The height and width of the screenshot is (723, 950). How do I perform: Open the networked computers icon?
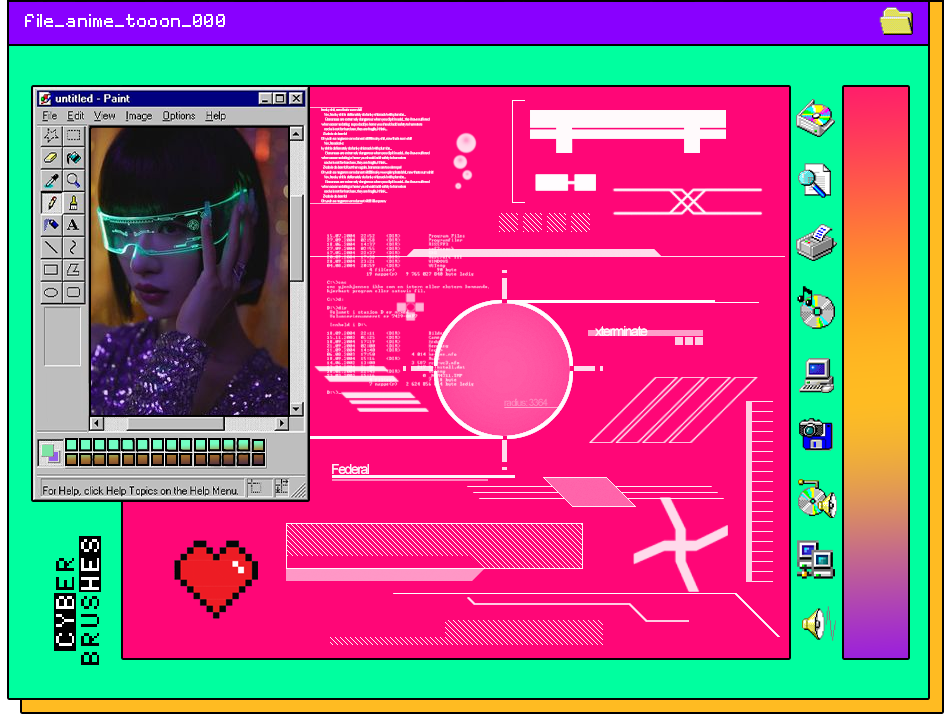pos(816,560)
